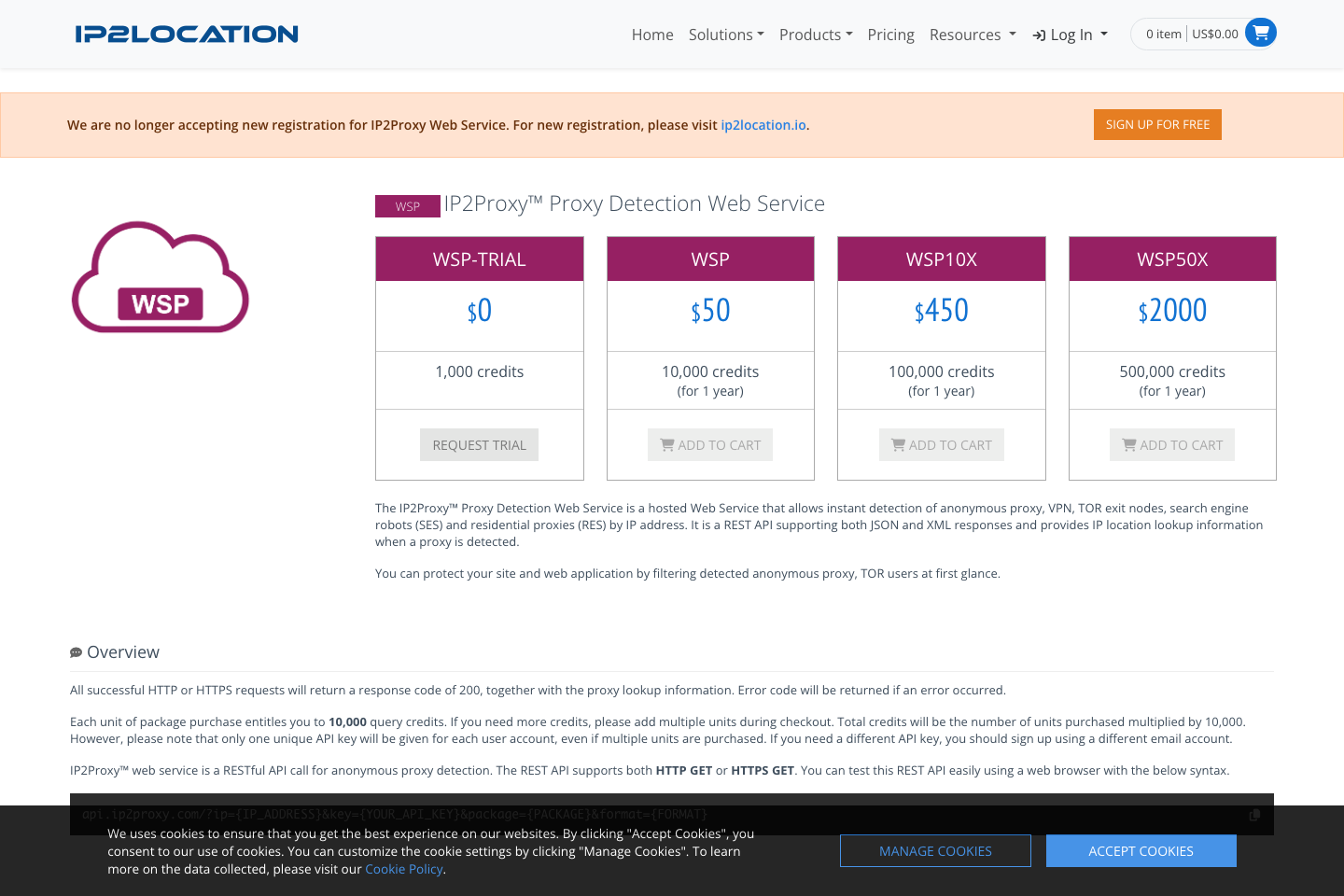Click the 0 item US$0.00 cart total
The width and height of the screenshot is (1344, 896).
pyautogui.click(x=1189, y=33)
